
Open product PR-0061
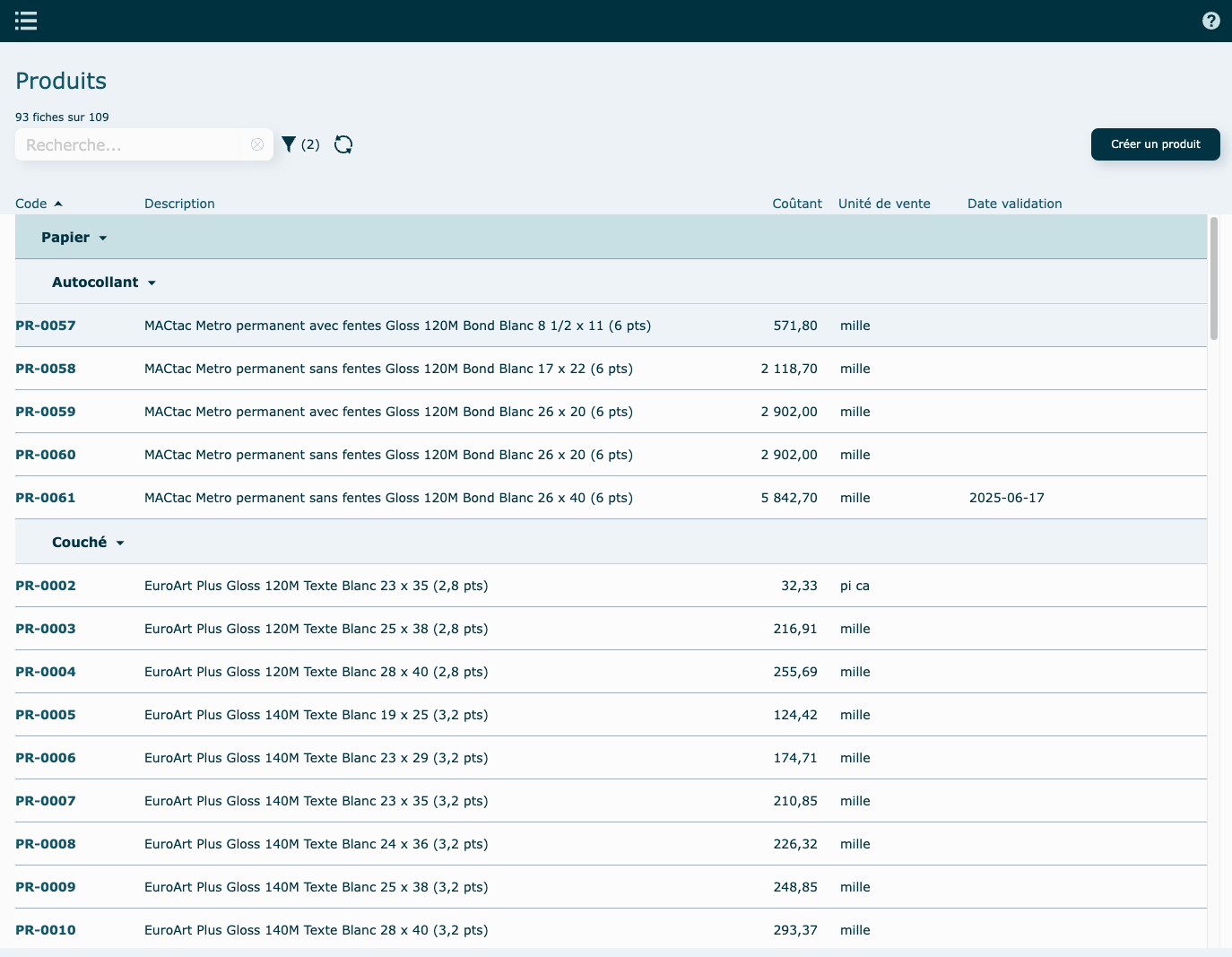[46, 498]
